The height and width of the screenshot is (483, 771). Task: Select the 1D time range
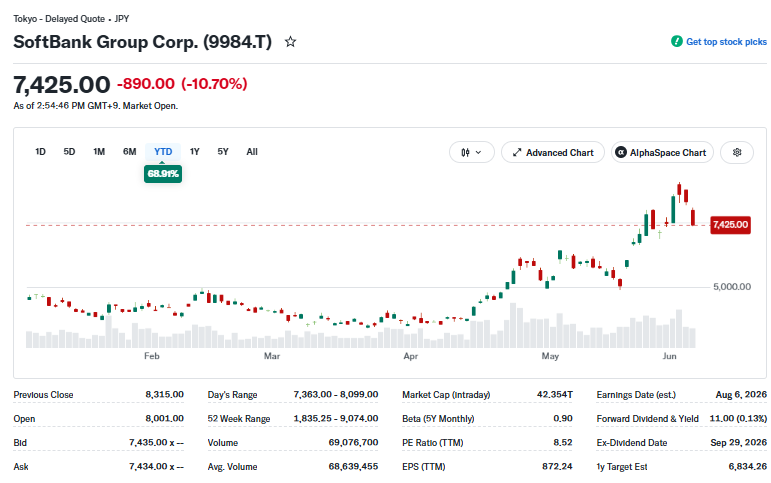(40, 151)
